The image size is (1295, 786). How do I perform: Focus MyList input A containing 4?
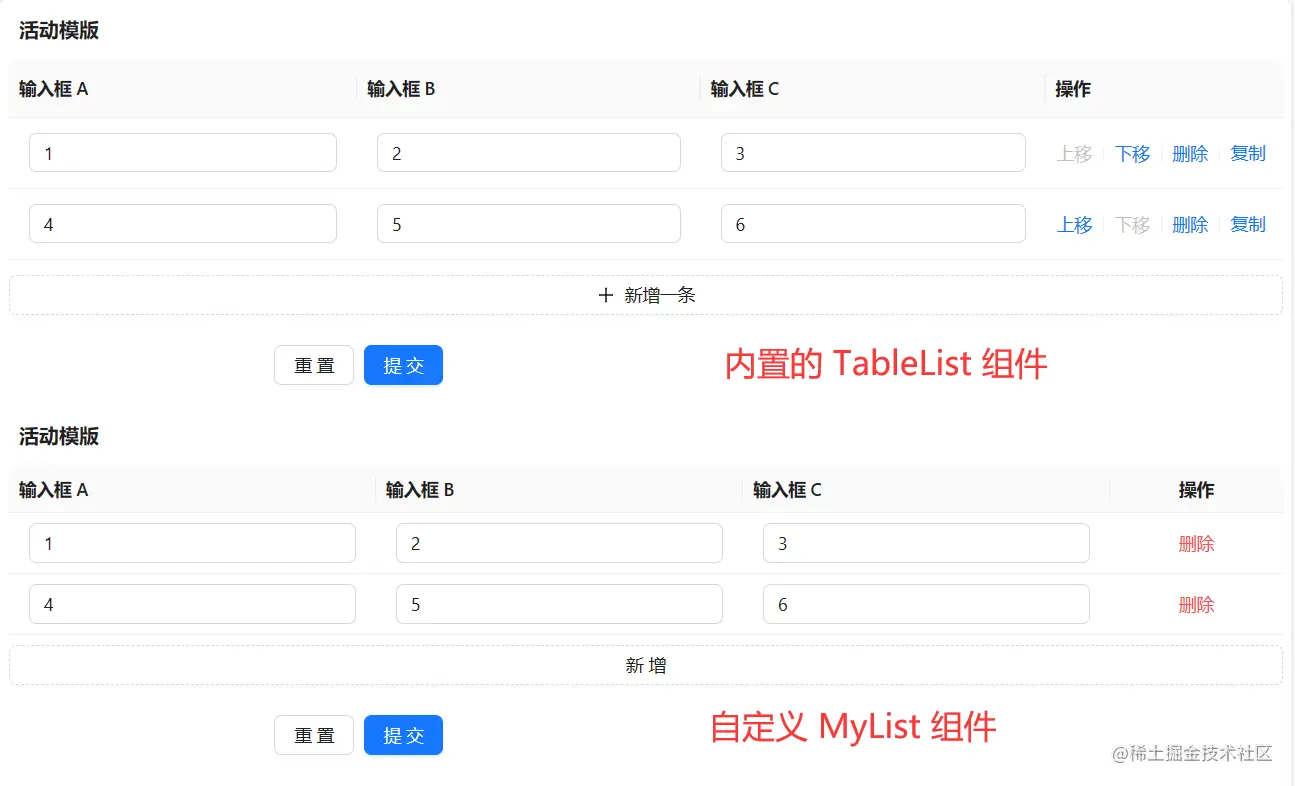pos(192,604)
